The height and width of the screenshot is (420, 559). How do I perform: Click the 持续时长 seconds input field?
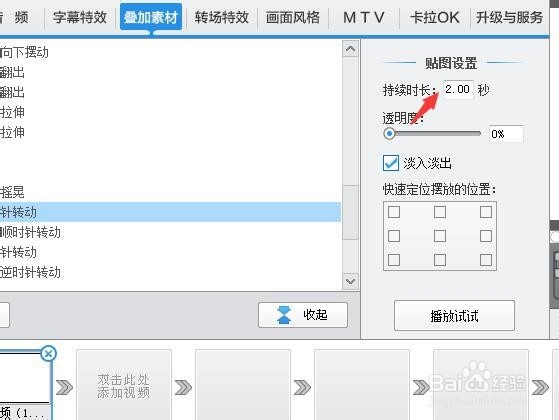click(x=458, y=89)
